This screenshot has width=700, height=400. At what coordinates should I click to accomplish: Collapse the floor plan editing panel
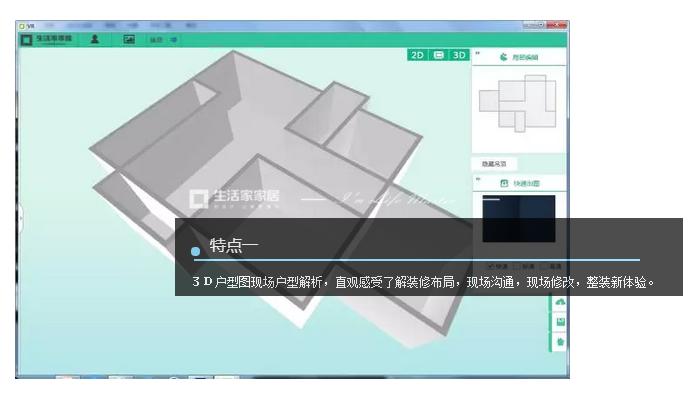point(477,53)
